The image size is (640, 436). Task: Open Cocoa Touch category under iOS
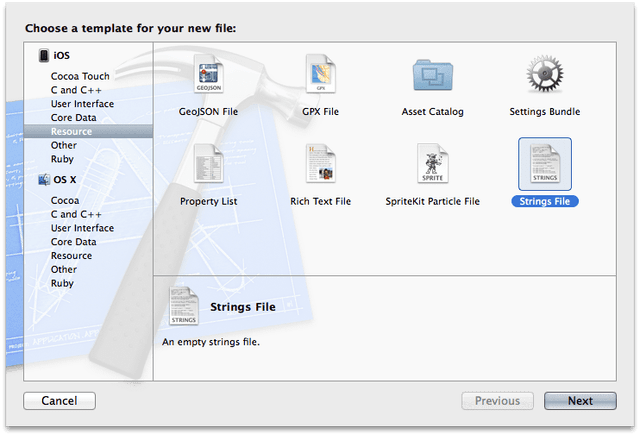(x=80, y=76)
